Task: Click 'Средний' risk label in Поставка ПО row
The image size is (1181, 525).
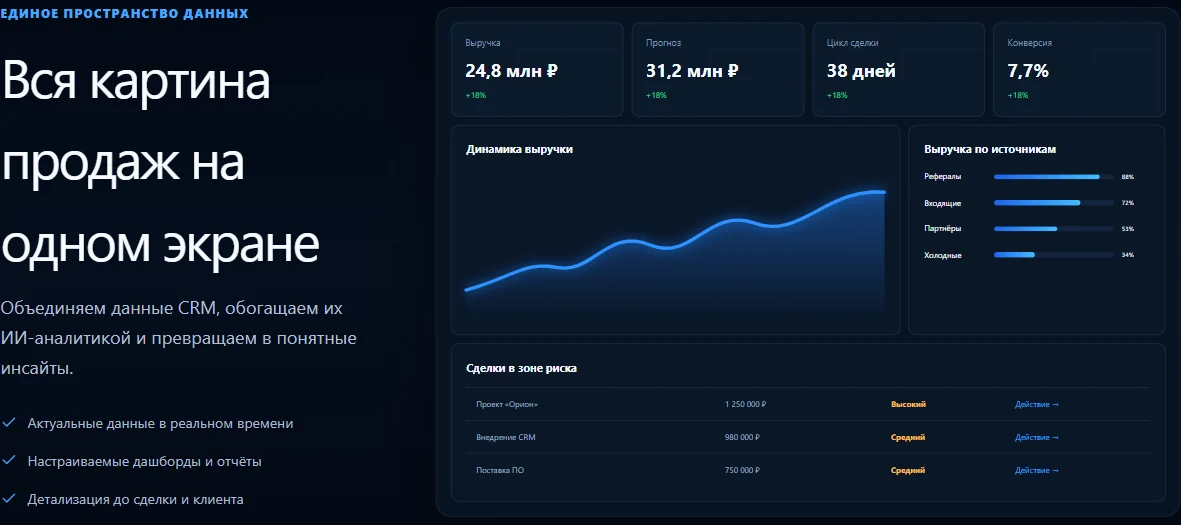Action: click(908, 471)
